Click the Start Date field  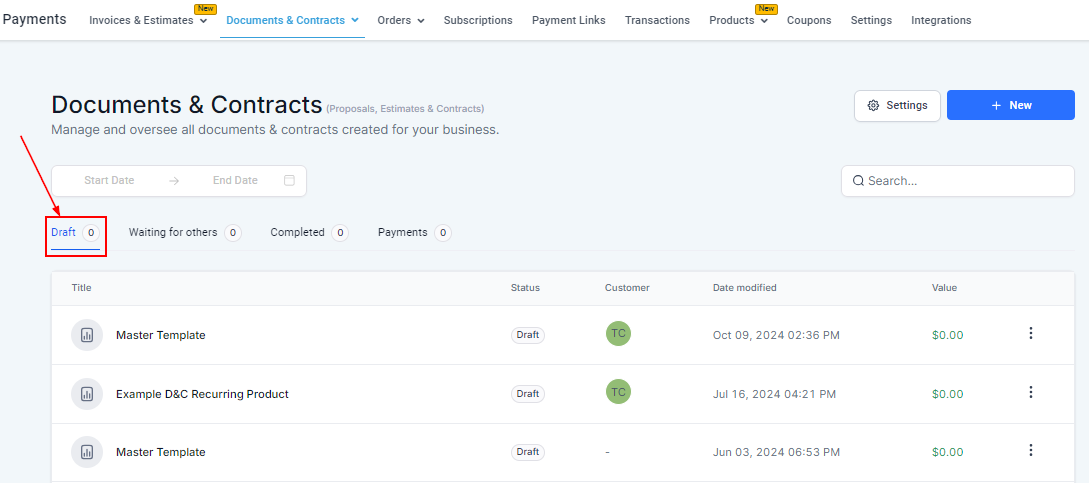[109, 181]
